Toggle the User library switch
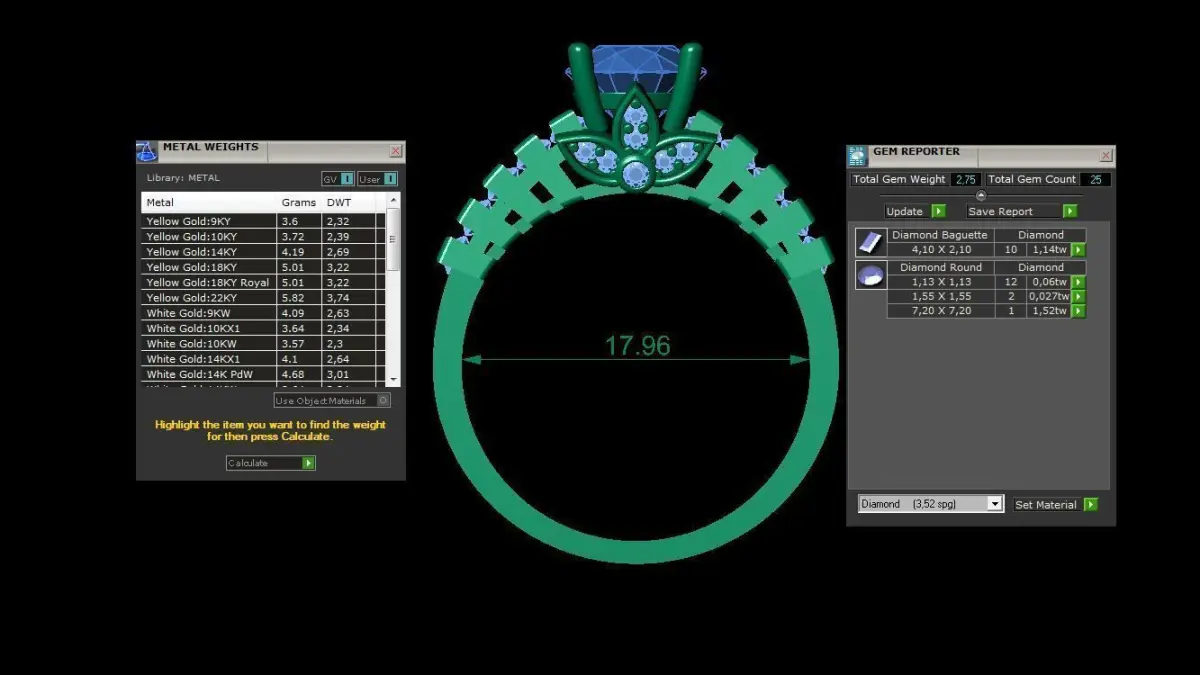This screenshot has width=1200, height=675. 378,179
